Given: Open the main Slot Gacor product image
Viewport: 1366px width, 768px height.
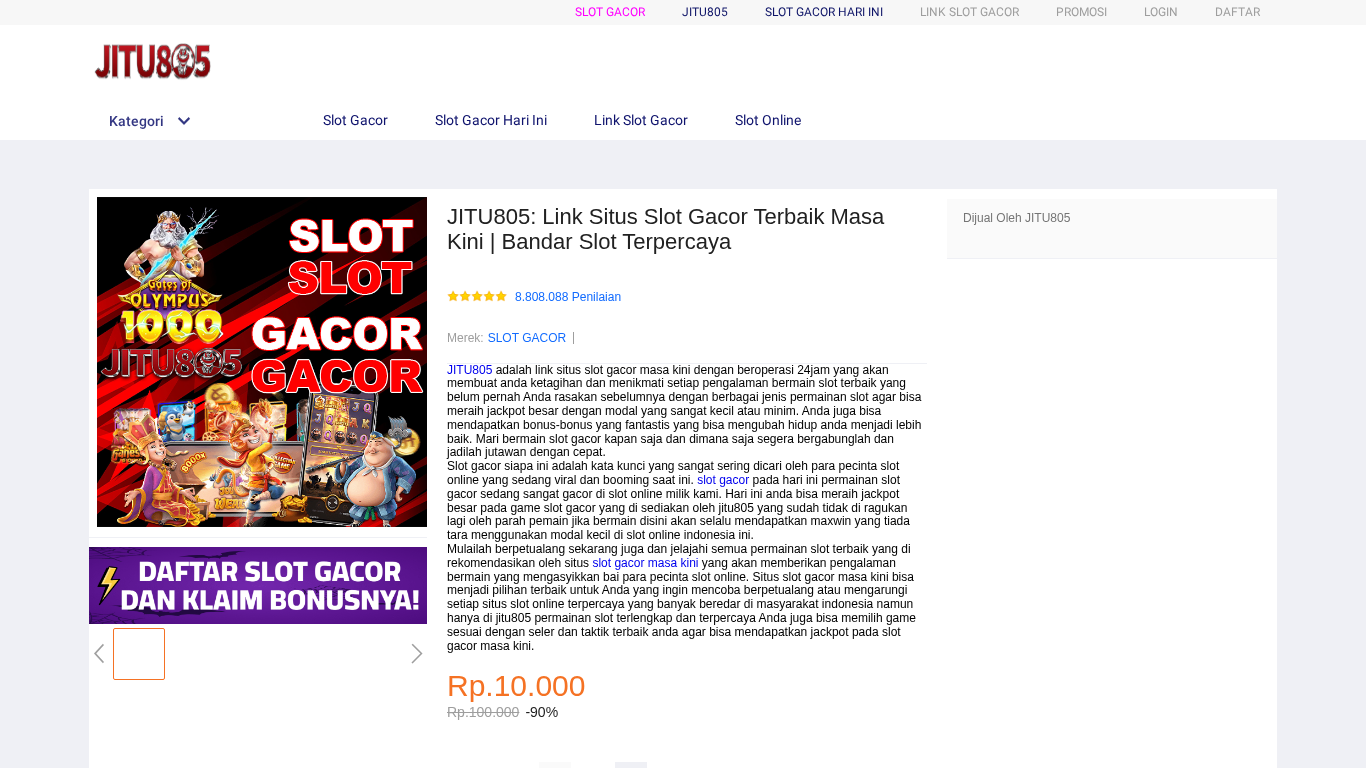Looking at the screenshot, I should point(262,362).
